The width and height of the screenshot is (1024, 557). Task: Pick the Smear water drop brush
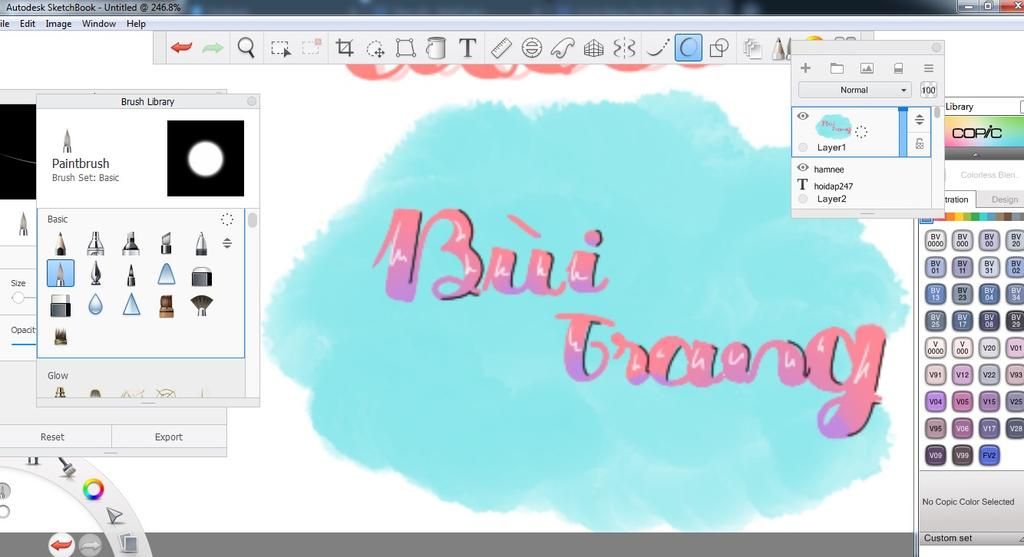tap(95, 305)
